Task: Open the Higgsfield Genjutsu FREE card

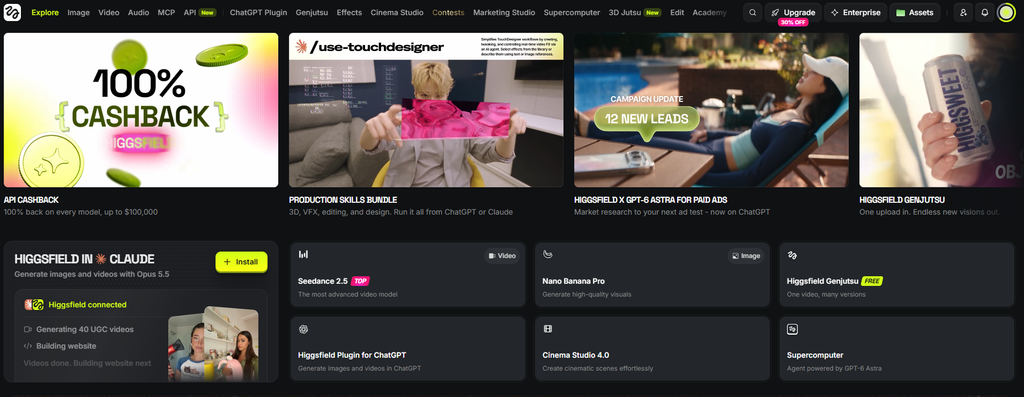Action: [x=897, y=275]
